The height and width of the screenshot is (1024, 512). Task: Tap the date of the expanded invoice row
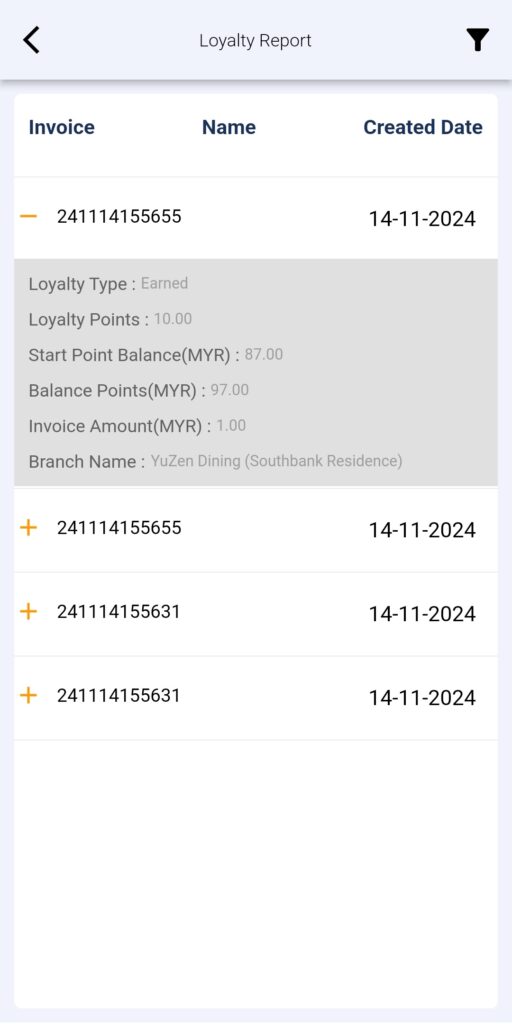coord(422,219)
